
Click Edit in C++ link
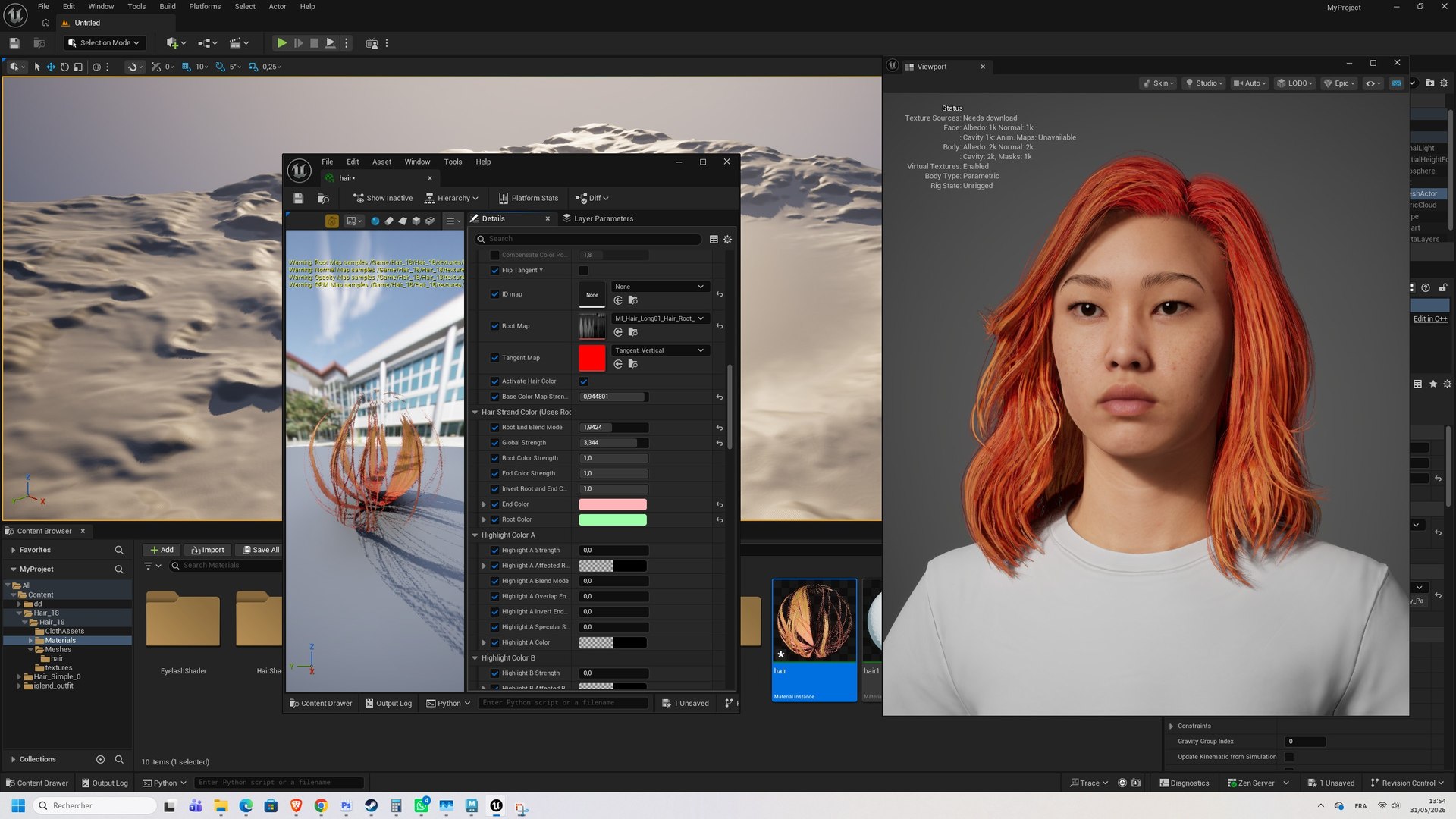click(x=1430, y=318)
